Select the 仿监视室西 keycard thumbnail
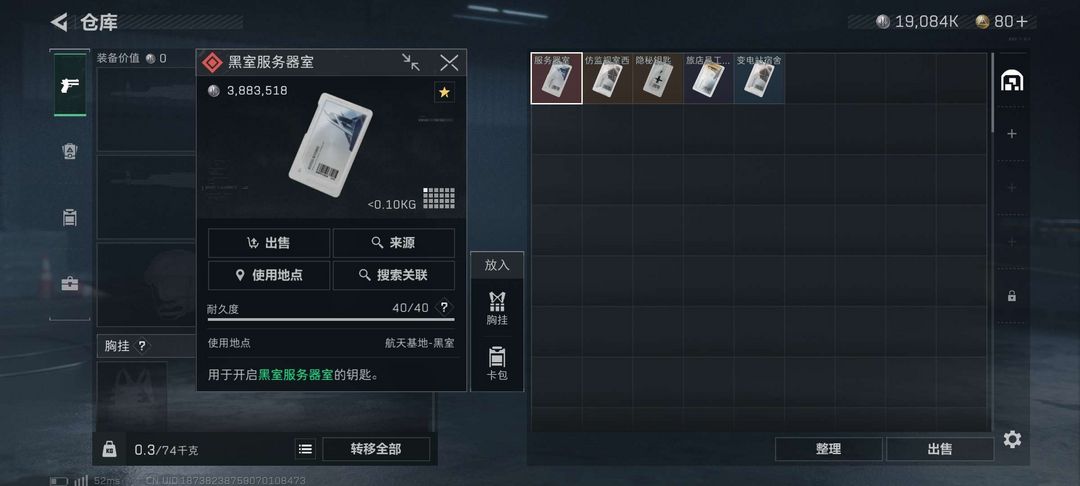The height and width of the screenshot is (486, 1080). click(x=607, y=78)
